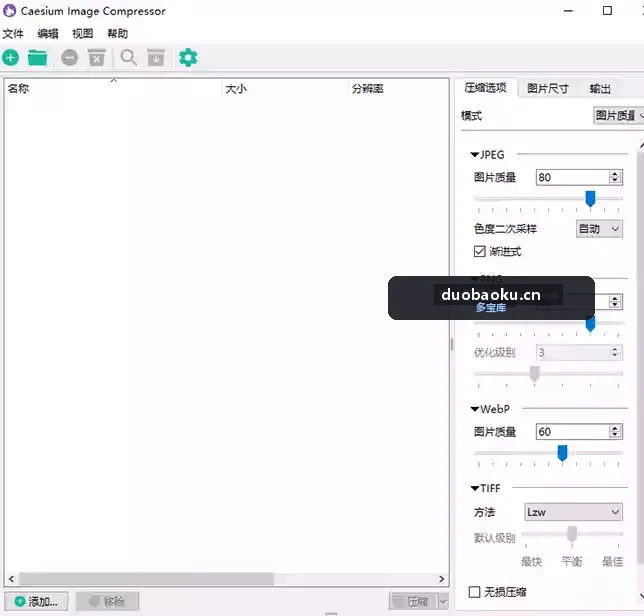Toggle the 渐进式 checkbox
Image resolution: width=644 pixels, height=616 pixels.
(x=479, y=251)
